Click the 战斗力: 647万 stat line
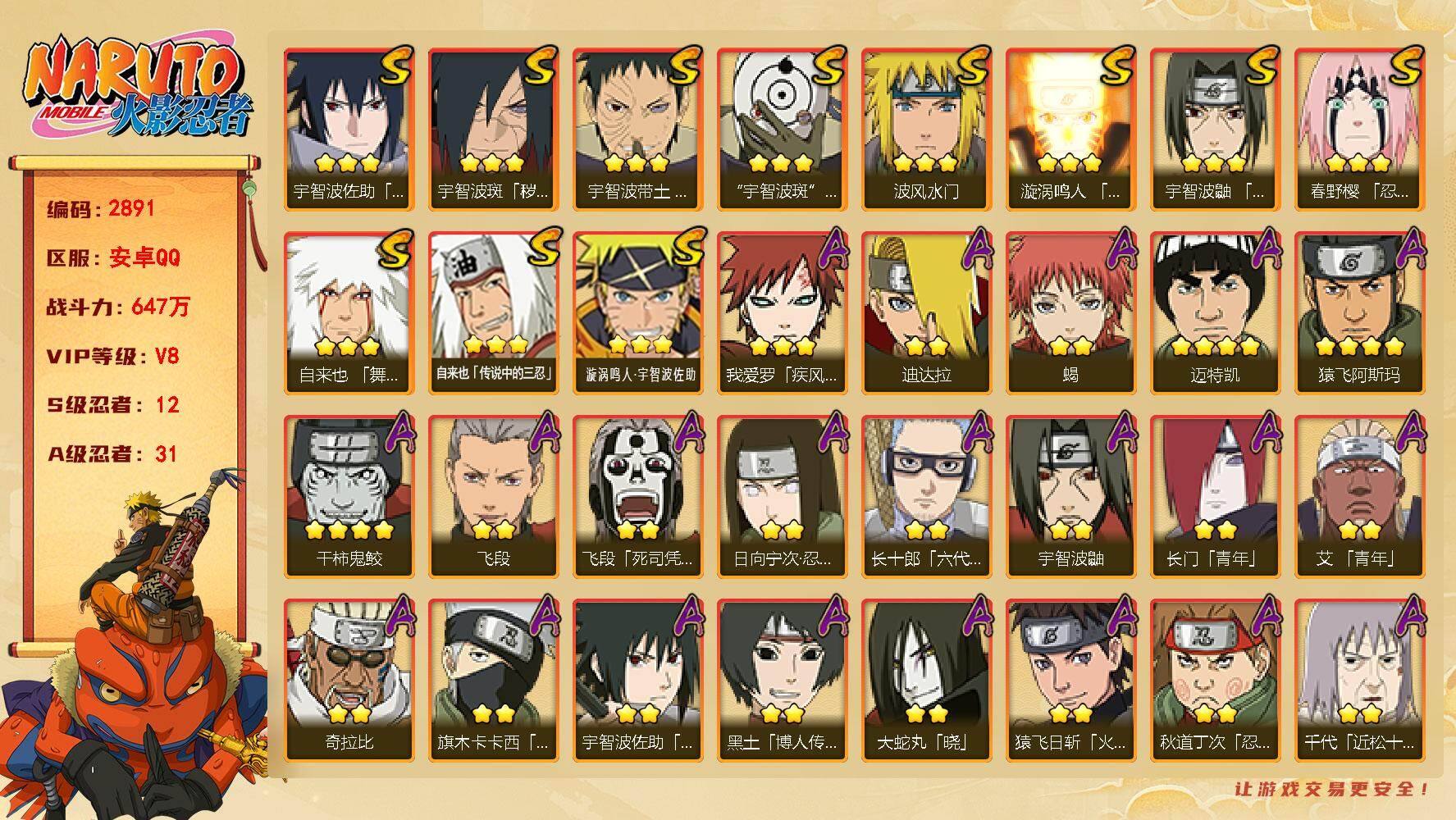The height and width of the screenshot is (820, 1456). click(118, 307)
